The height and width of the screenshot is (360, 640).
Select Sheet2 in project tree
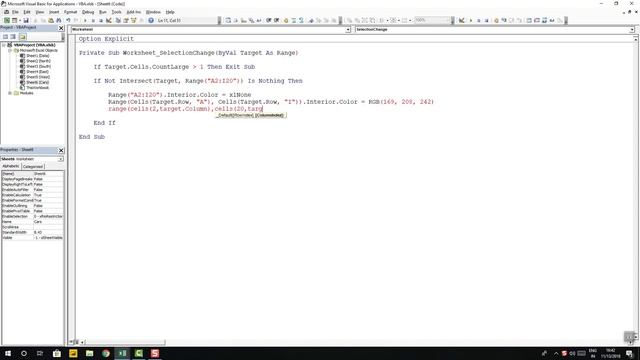pyautogui.click(x=38, y=61)
